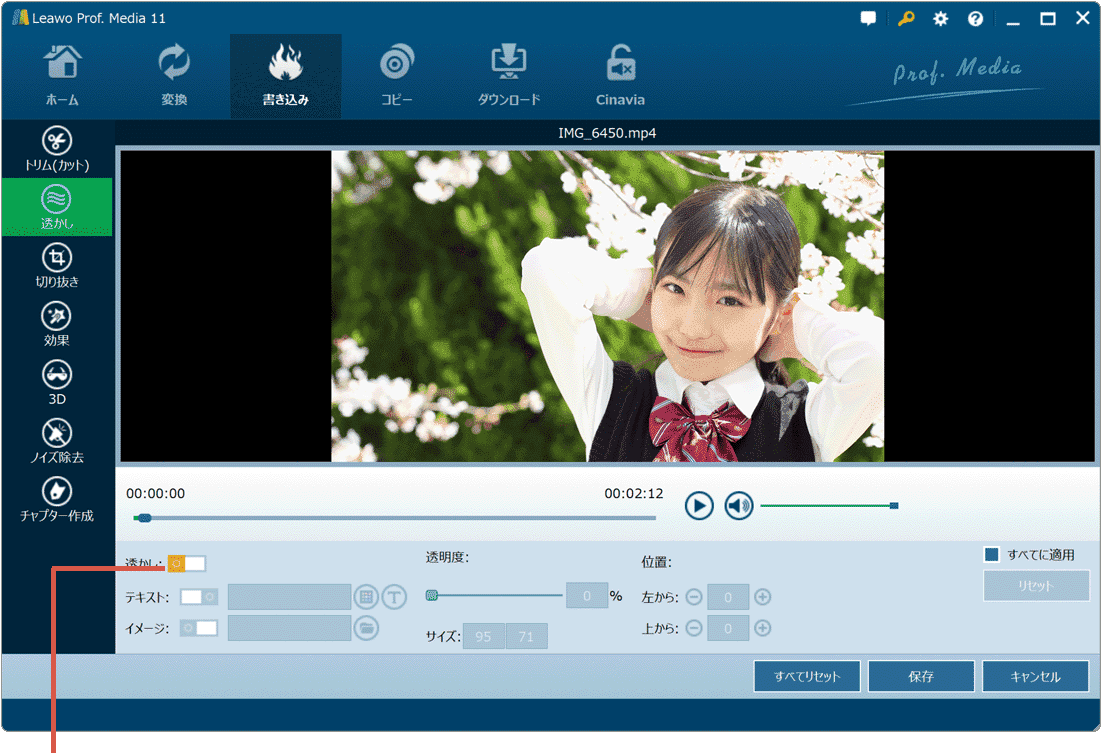1102x753 pixels.
Task: Switch to the ダウンロード download tab
Action: click(x=508, y=76)
